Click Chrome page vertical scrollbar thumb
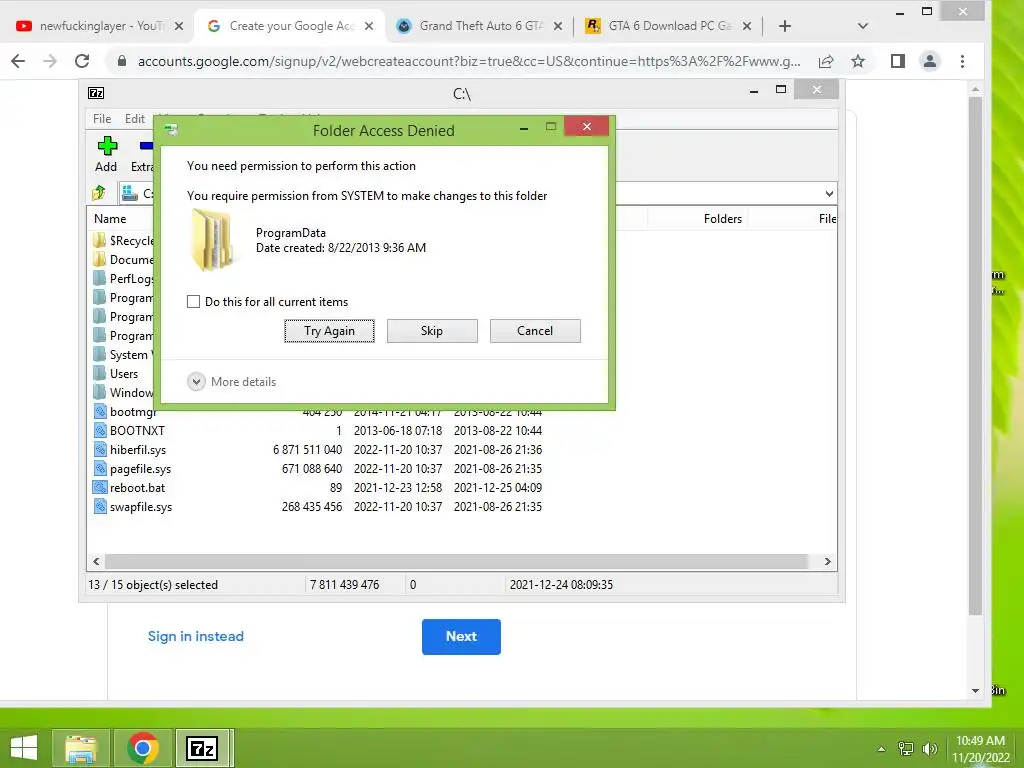 point(975,356)
